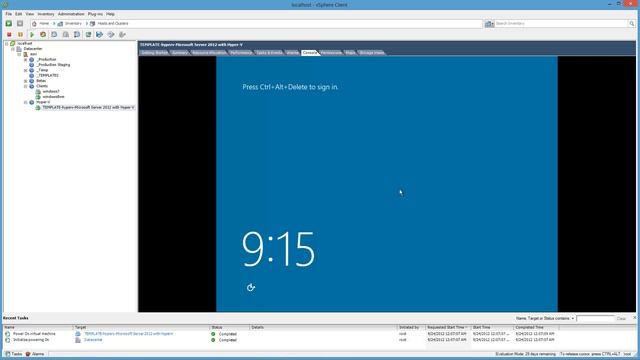Image resolution: width=640 pixels, height=360 pixels.
Task: Switch to the Tasks & Events tab
Action: pyautogui.click(x=269, y=53)
